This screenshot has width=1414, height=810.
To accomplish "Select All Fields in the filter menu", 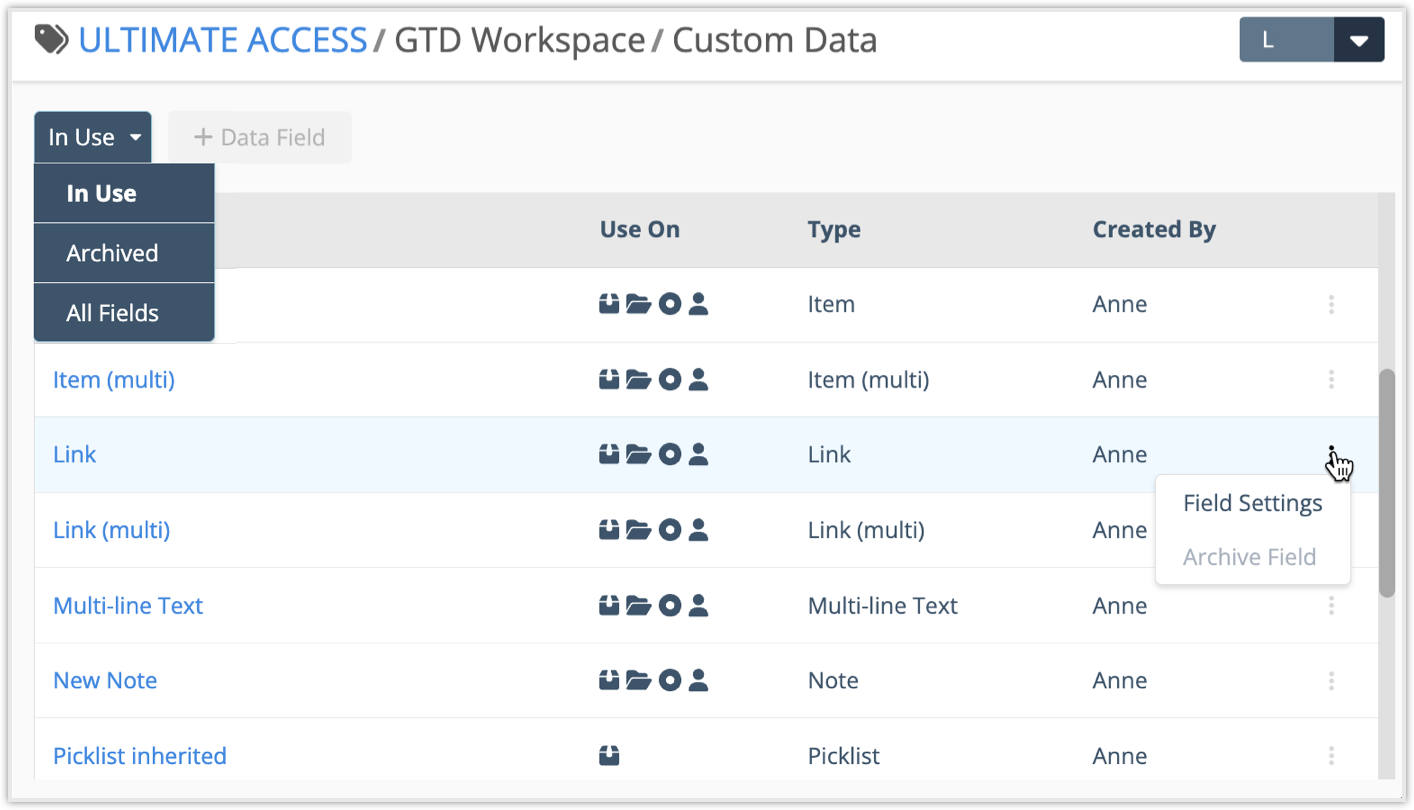I will 111,312.
